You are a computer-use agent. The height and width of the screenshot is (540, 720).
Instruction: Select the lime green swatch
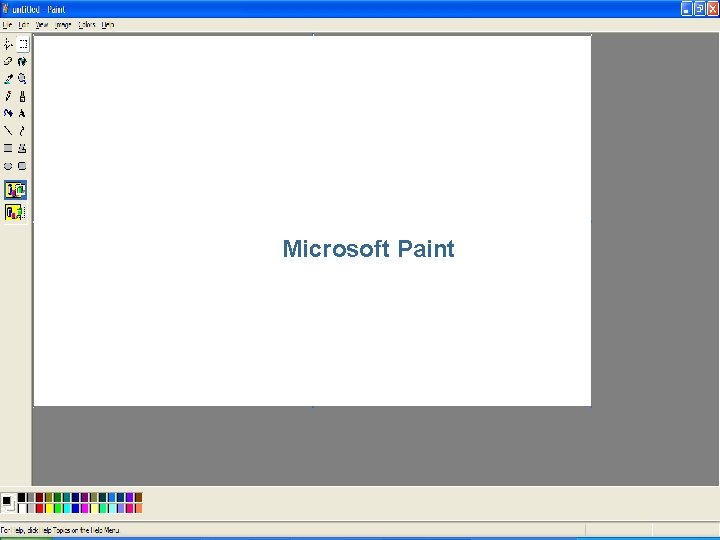[x=57, y=508]
